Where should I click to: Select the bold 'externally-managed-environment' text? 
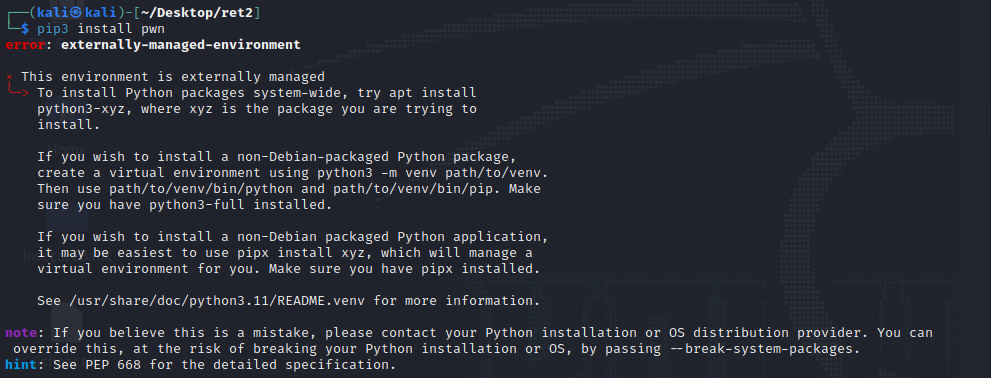(x=181, y=45)
